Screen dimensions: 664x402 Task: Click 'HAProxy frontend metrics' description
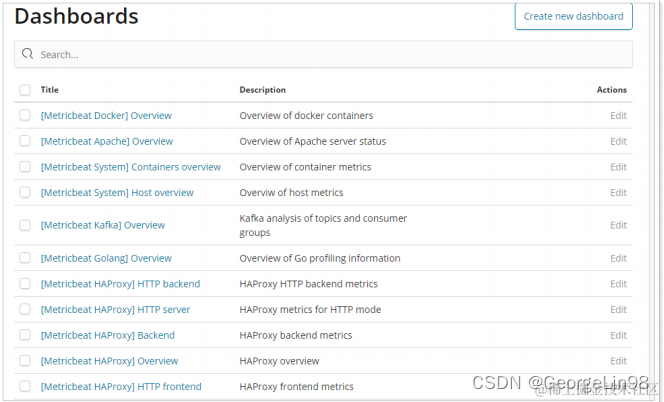tap(296, 387)
